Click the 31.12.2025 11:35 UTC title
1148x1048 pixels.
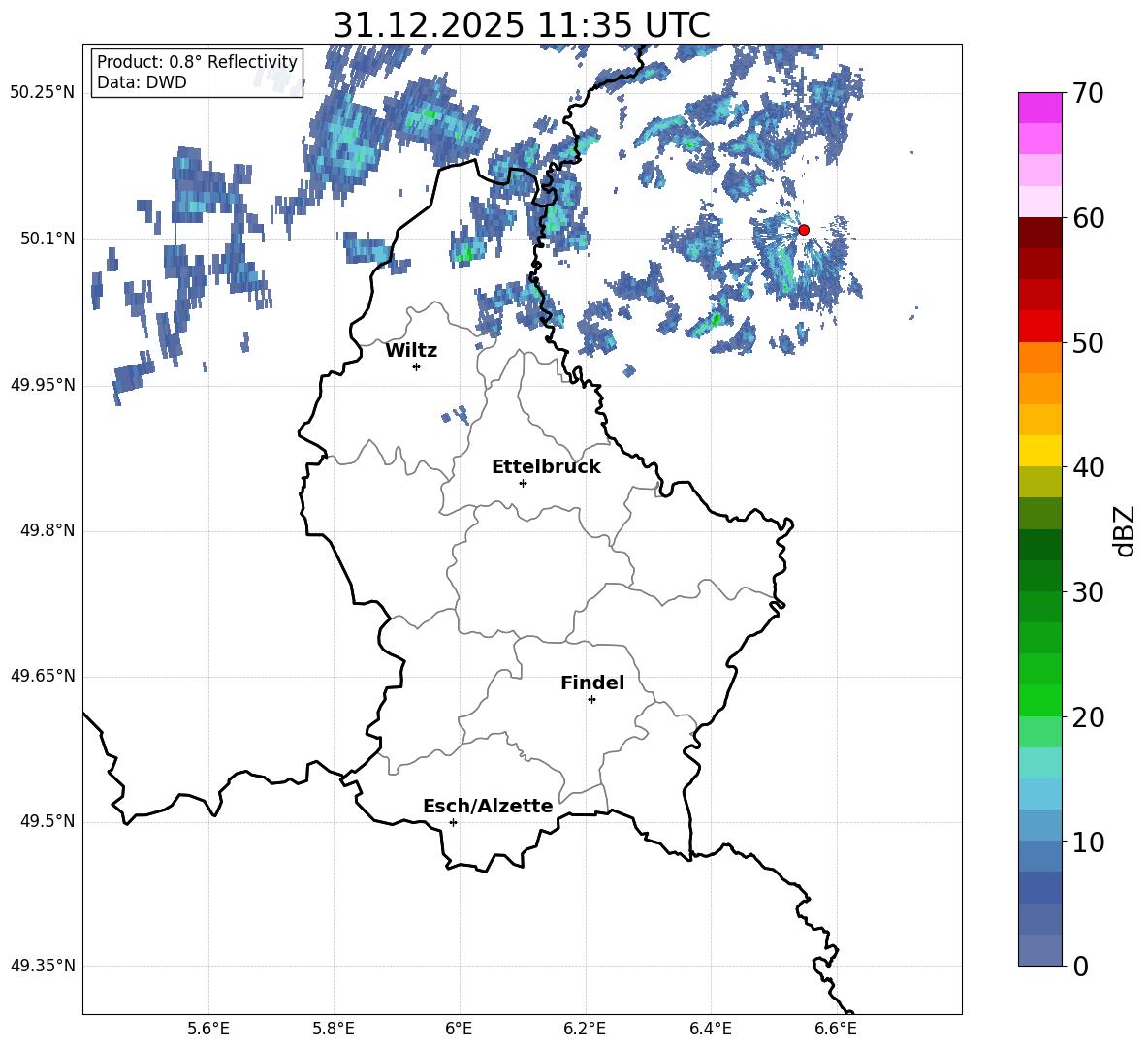[522, 25]
